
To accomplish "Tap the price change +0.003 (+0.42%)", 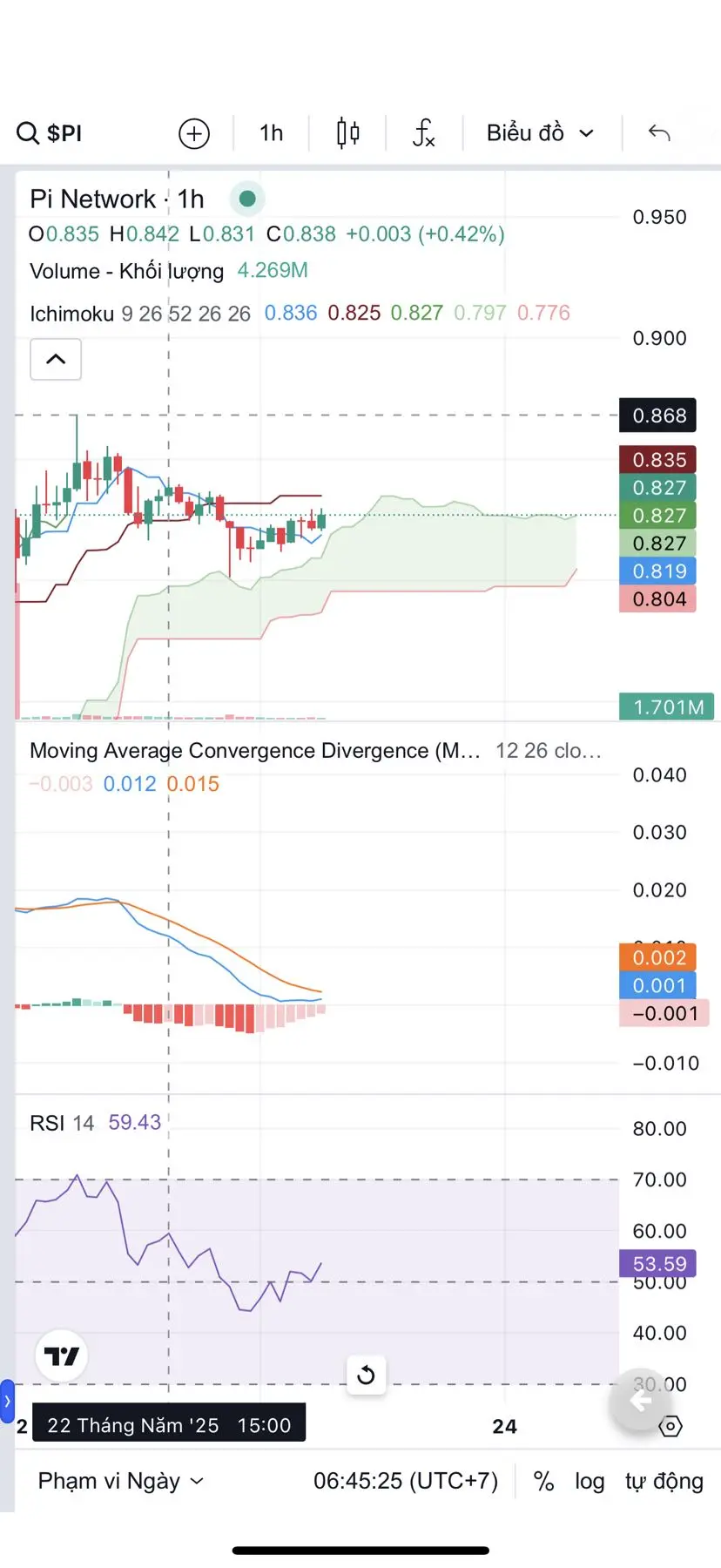I will 425,234.
